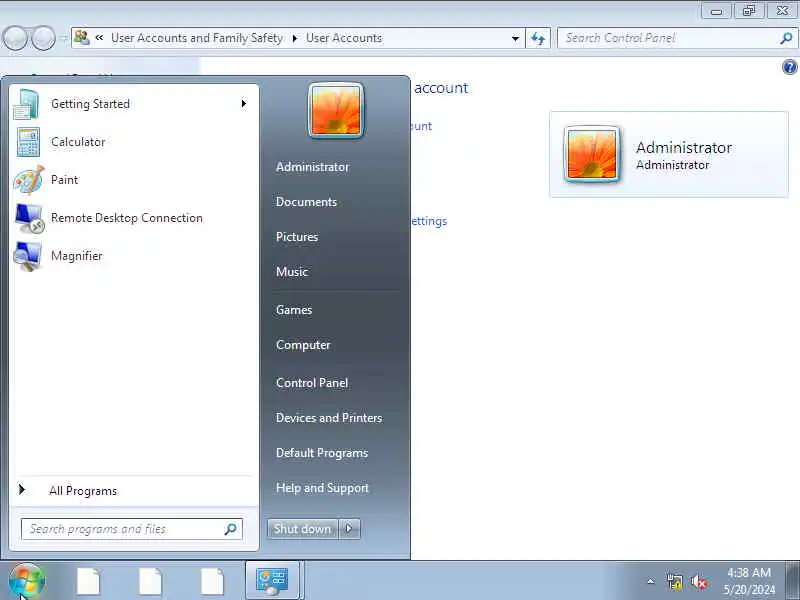Click the User Accounts address bar icon
The width and height of the screenshot is (800, 600).
point(82,38)
